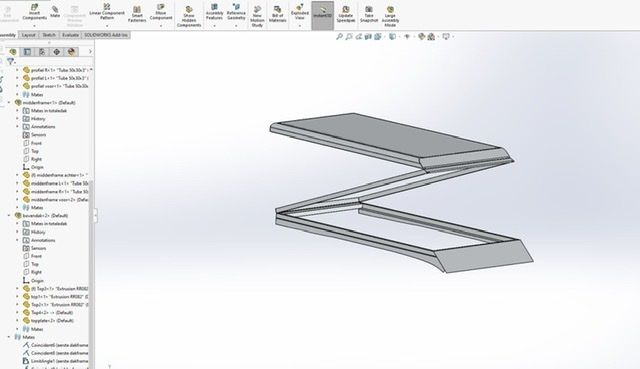The image size is (640, 369).
Task: Toggle Large Assembly Mode
Action: (390, 17)
